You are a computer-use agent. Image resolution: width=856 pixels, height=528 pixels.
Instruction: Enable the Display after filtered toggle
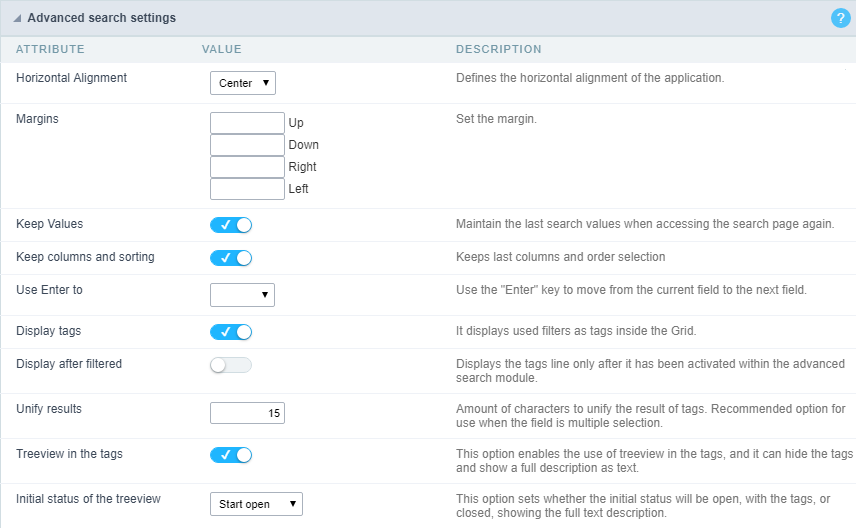point(231,365)
